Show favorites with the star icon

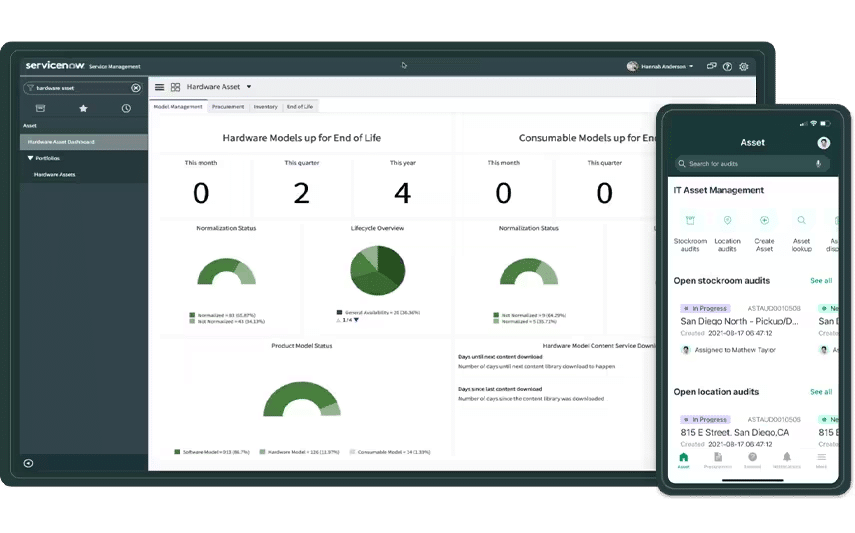83,108
